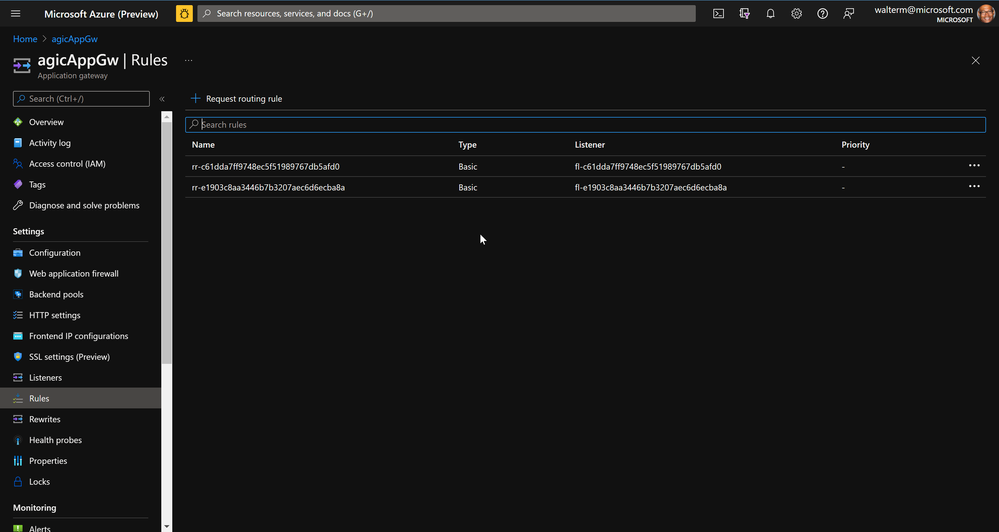Click sidebar scroll up arrow
This screenshot has width=999, height=532.
click(167, 117)
